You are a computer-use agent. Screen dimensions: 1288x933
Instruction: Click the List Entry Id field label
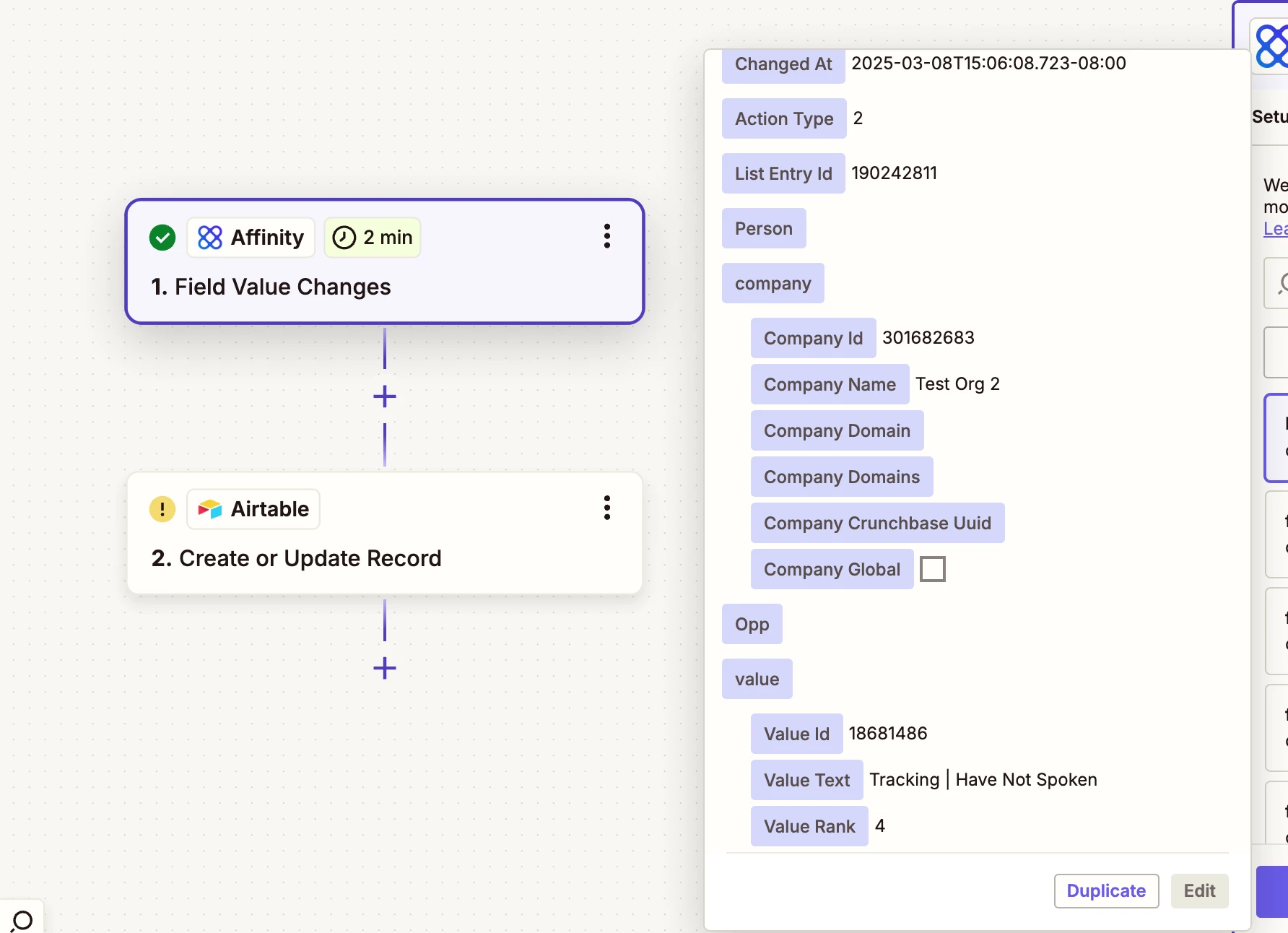783,173
